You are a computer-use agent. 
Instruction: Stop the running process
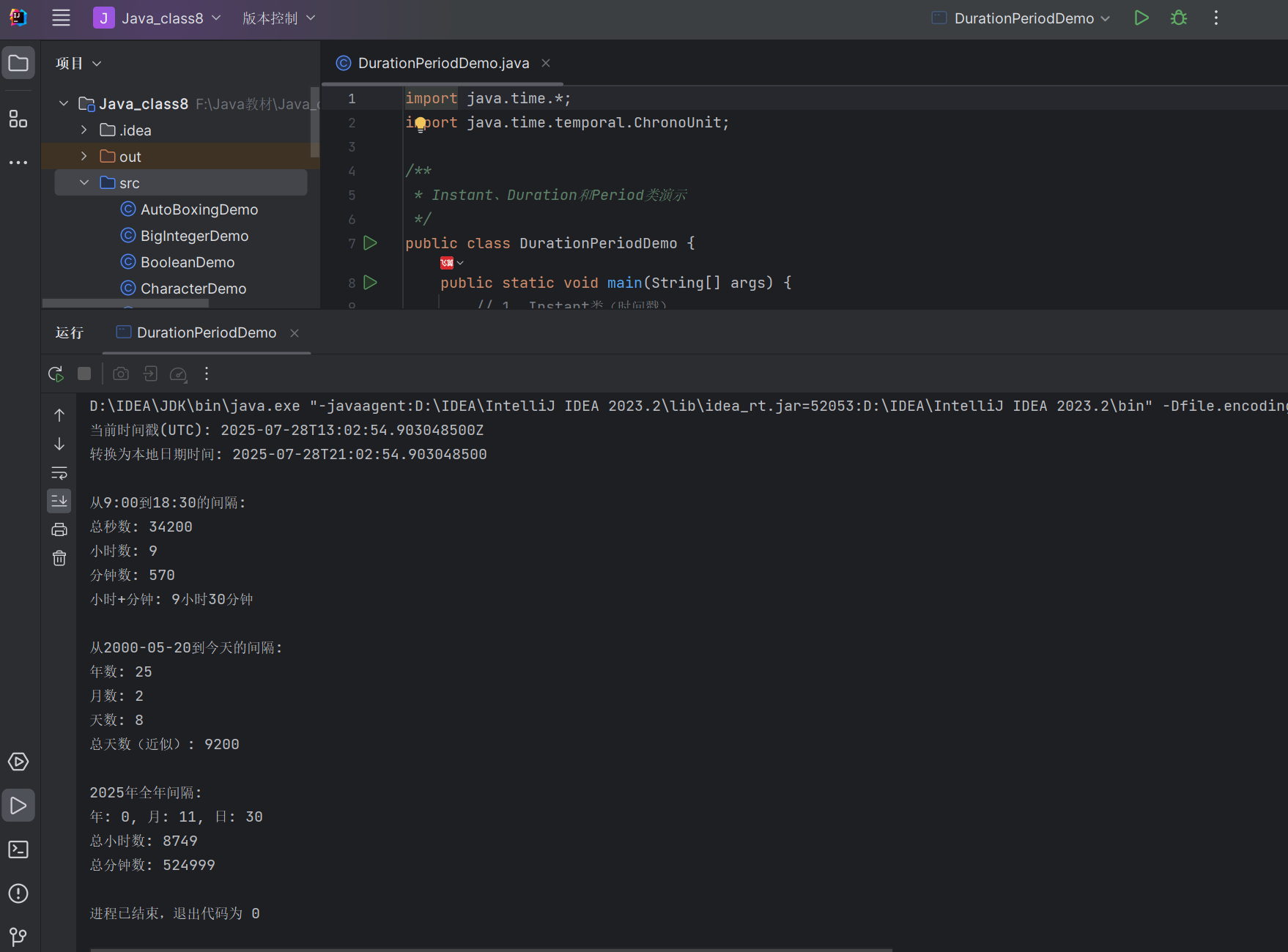[x=84, y=374]
